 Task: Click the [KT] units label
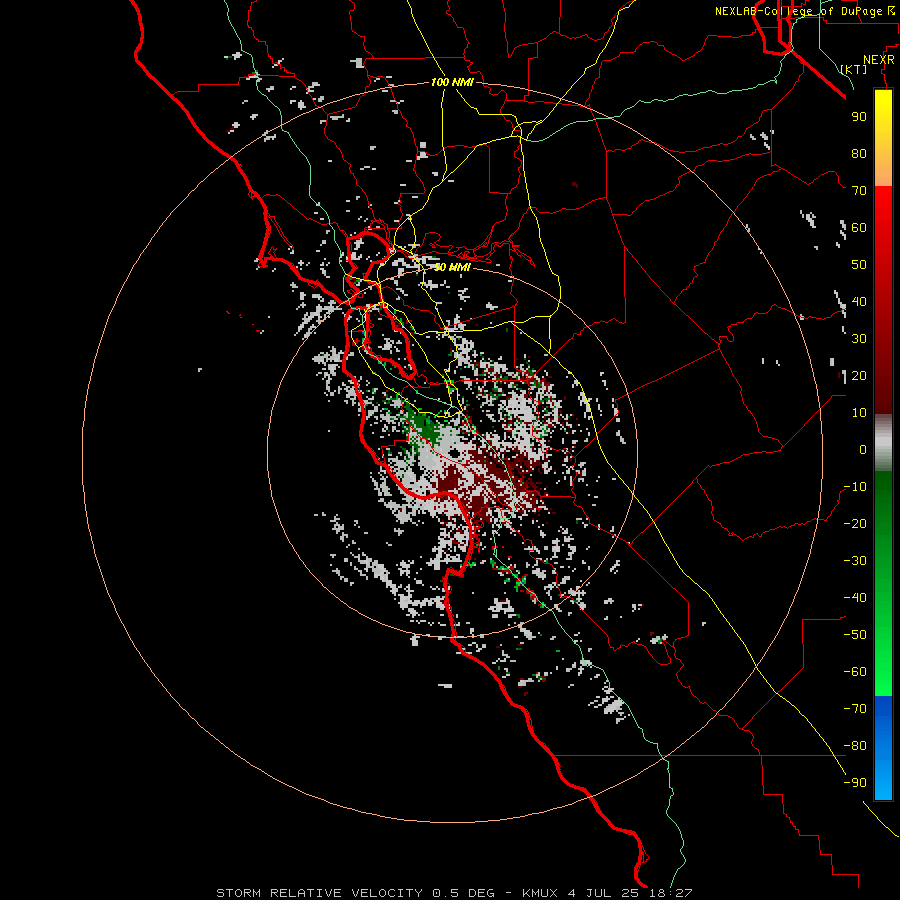(x=853, y=69)
